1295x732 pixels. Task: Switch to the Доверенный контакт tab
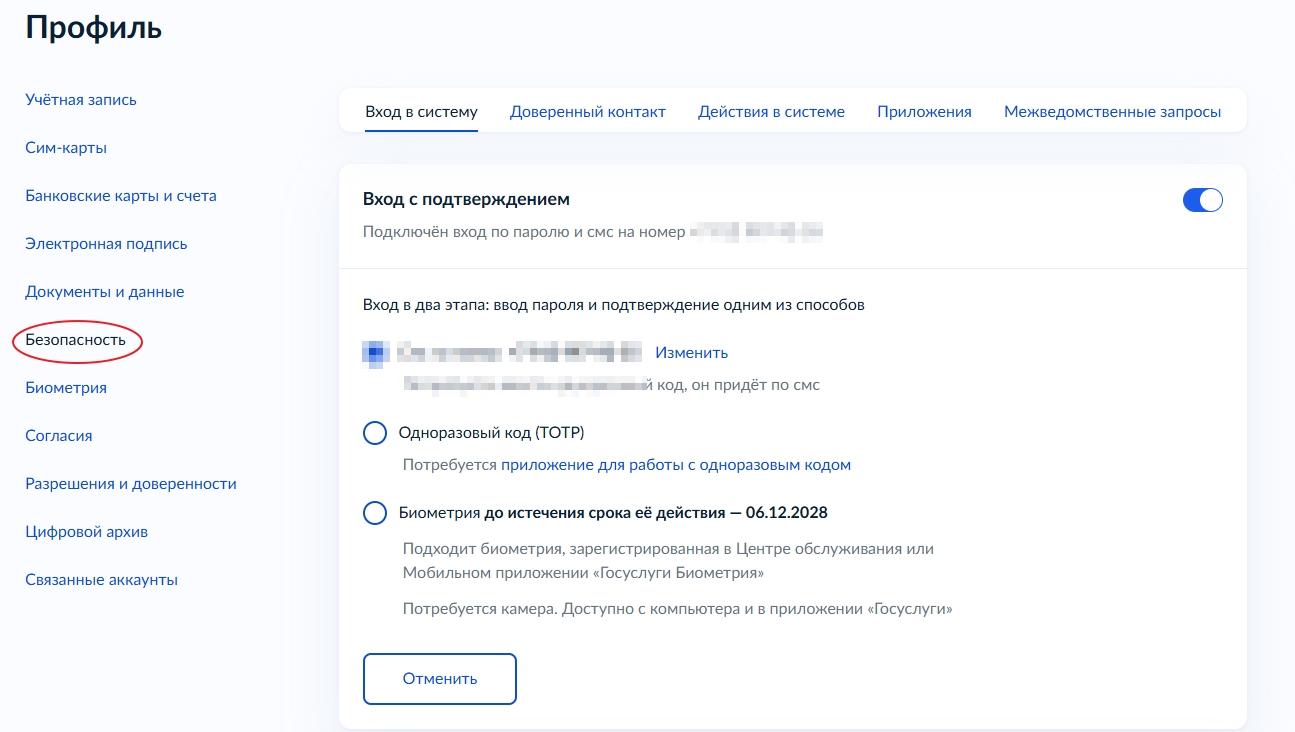pyautogui.click(x=587, y=112)
